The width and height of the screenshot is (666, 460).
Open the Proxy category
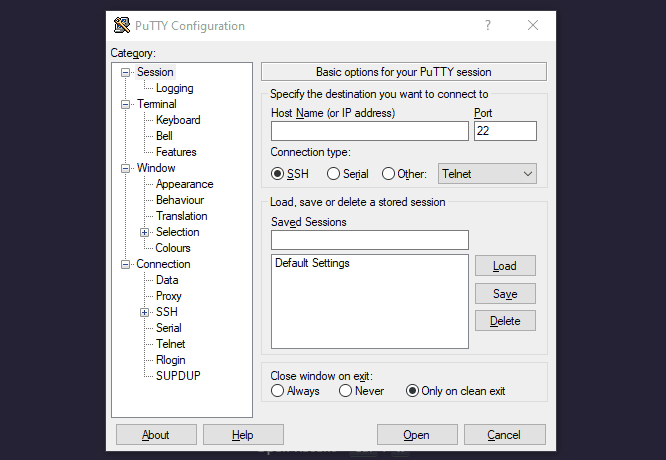point(169,296)
